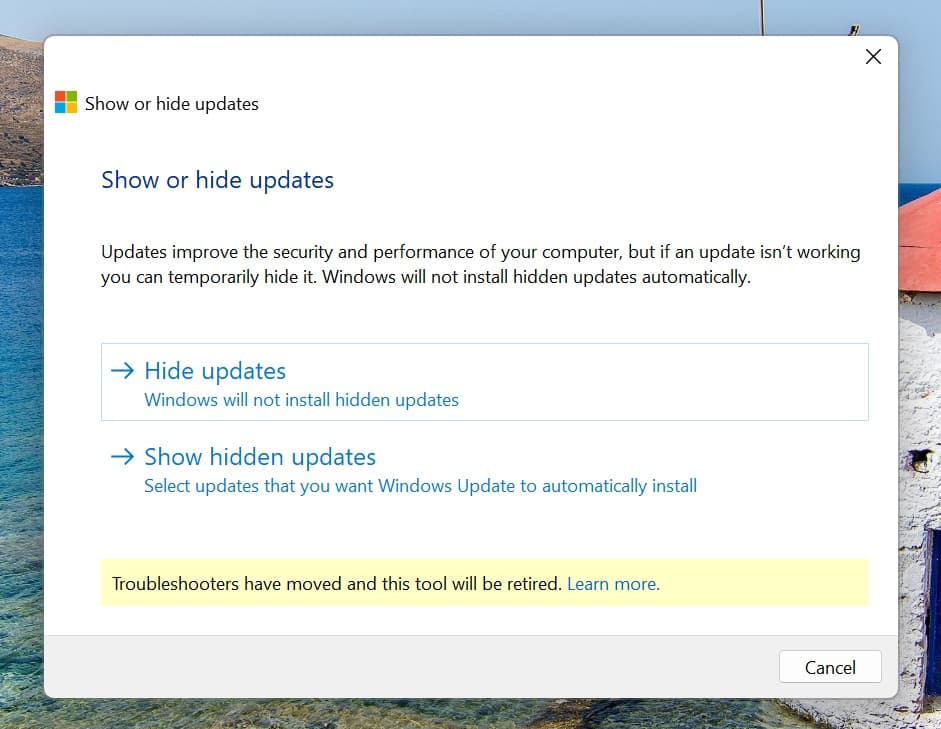Viewport: 941px width, 729px height.
Task: Click the red roof in the wallpaper
Action: pyautogui.click(x=921, y=240)
